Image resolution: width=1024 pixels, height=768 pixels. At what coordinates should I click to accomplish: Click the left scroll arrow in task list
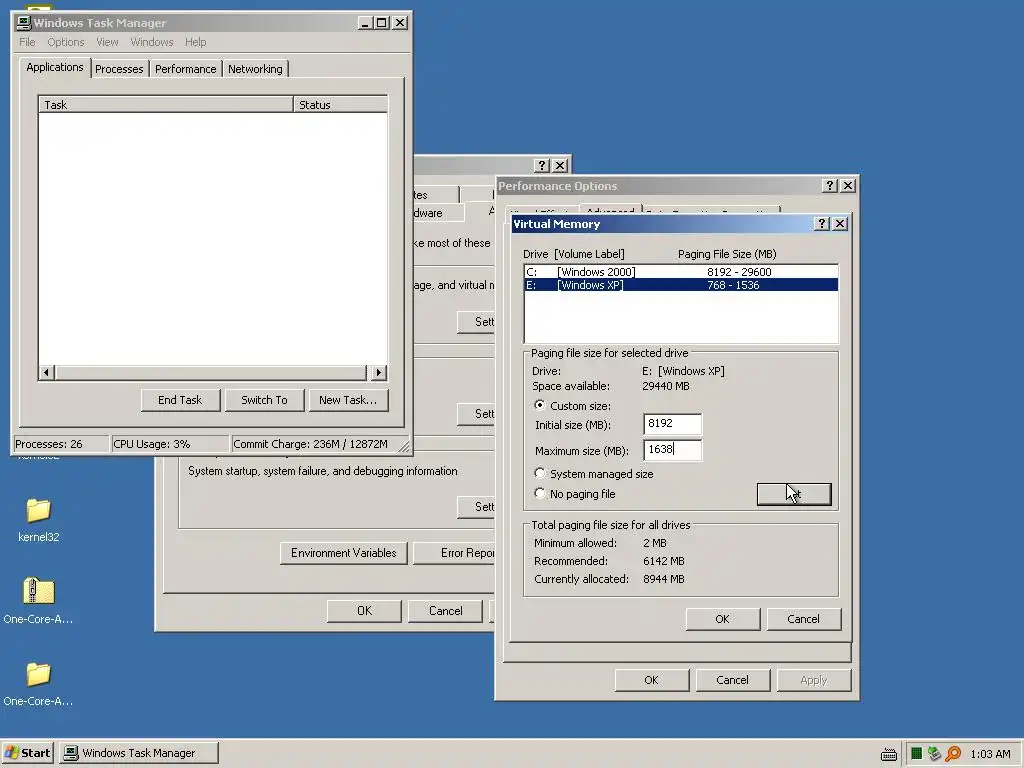46,373
